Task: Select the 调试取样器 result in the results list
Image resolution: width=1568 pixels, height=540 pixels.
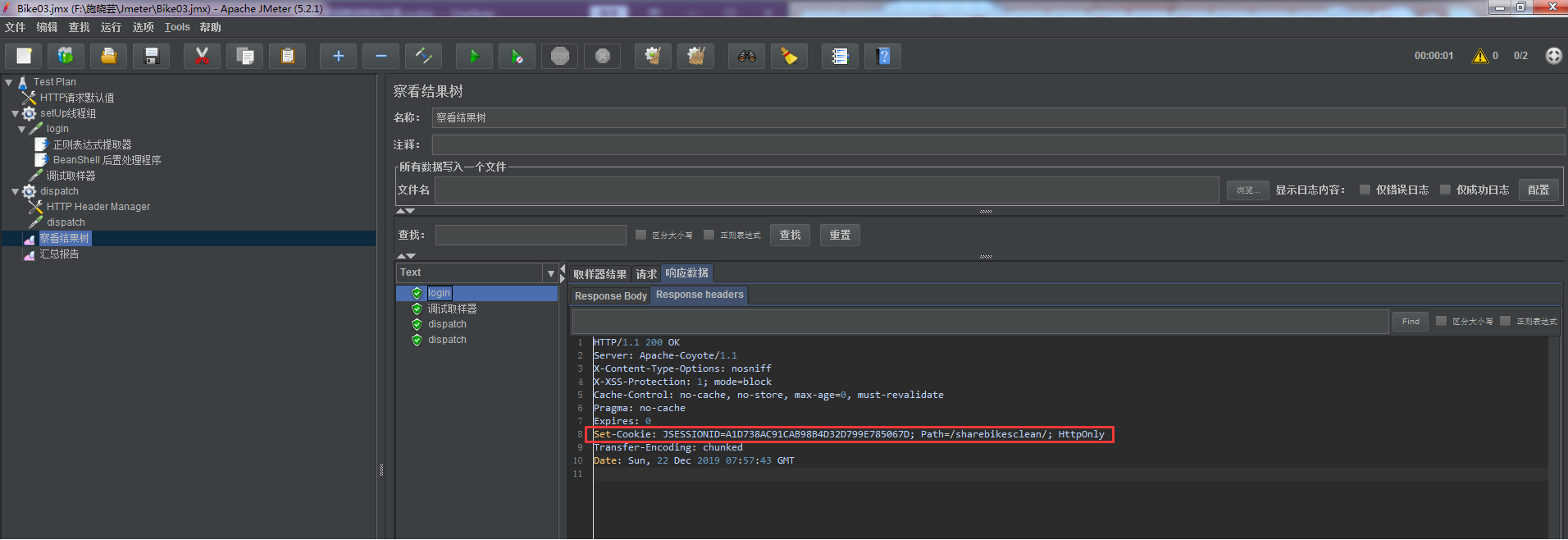Action: (x=452, y=309)
